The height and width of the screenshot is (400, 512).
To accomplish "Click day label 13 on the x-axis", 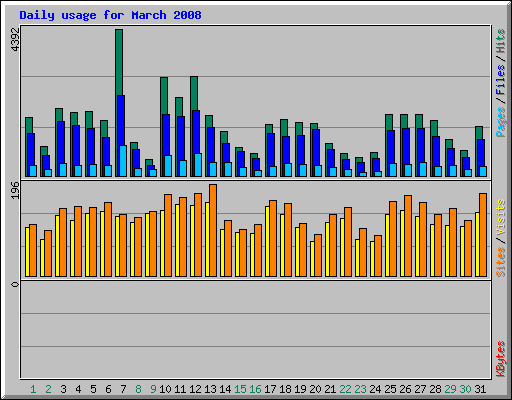I will tap(210, 389).
